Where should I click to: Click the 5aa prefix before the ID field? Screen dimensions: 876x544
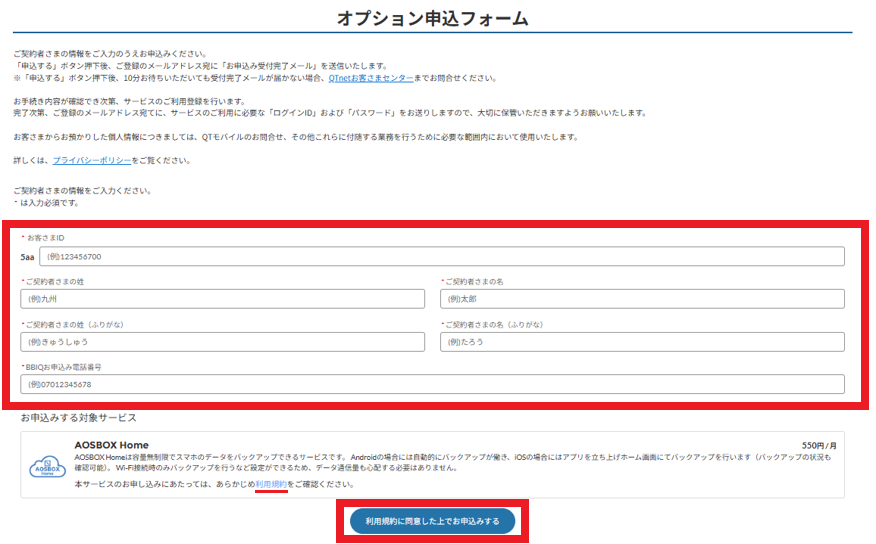pyautogui.click(x=27, y=257)
